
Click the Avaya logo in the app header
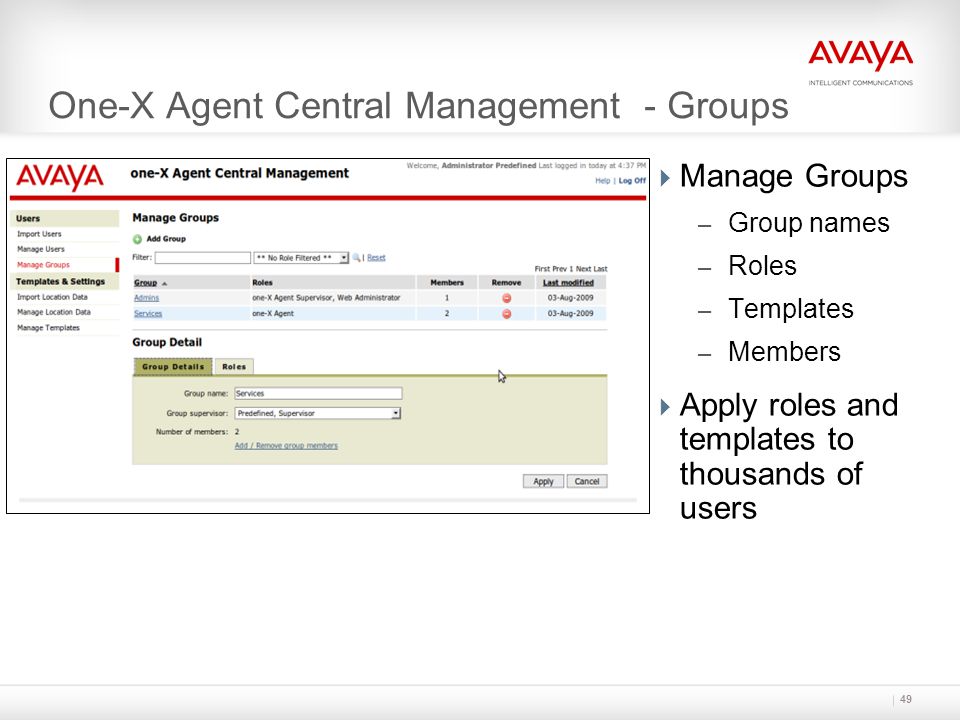coord(59,177)
